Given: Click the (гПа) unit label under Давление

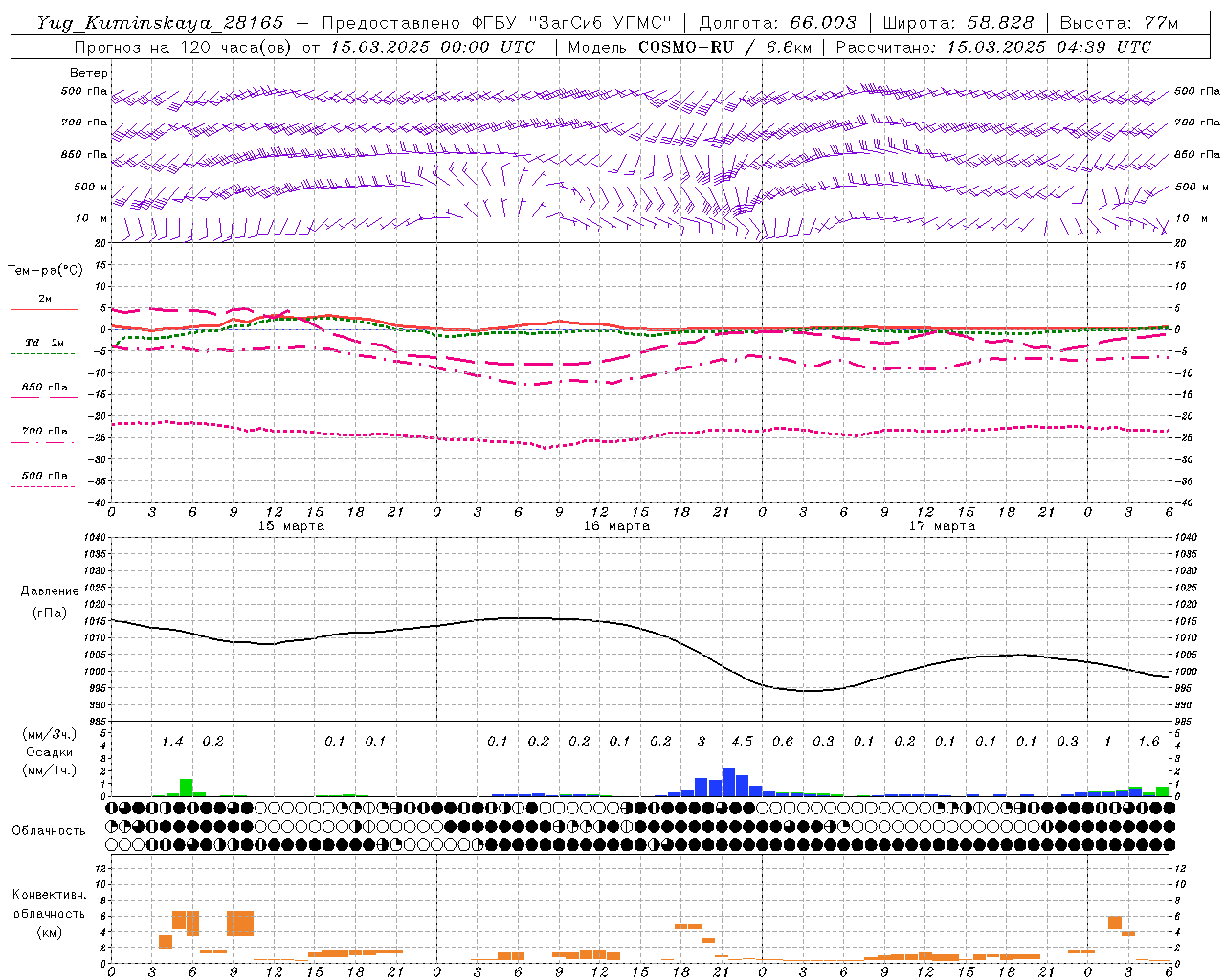Looking at the screenshot, I should (50, 613).
